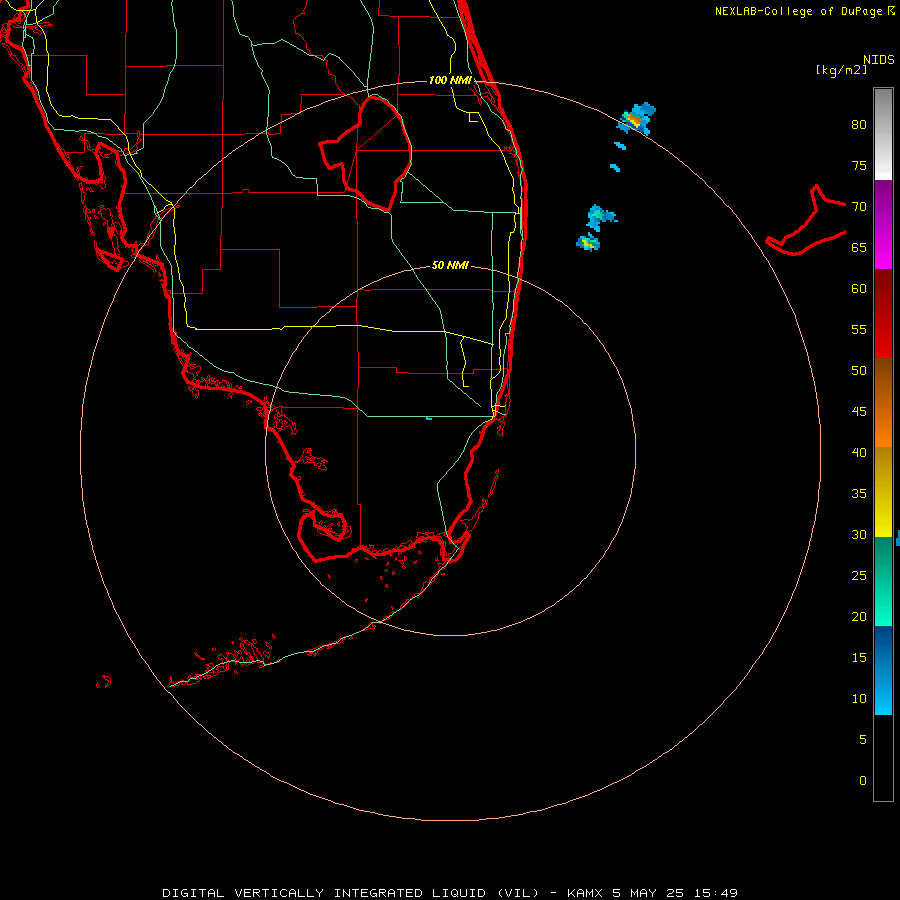The width and height of the screenshot is (900, 900).
Task: Click the 65 value on the scale
Action: point(859,247)
